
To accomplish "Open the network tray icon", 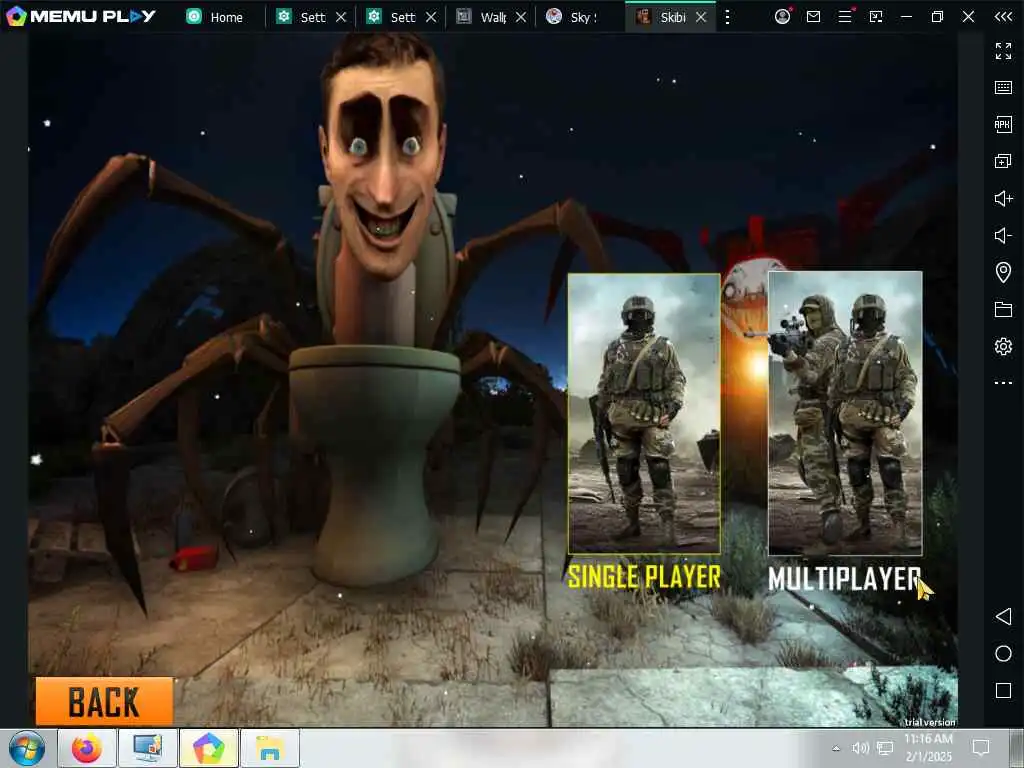I will [885, 748].
